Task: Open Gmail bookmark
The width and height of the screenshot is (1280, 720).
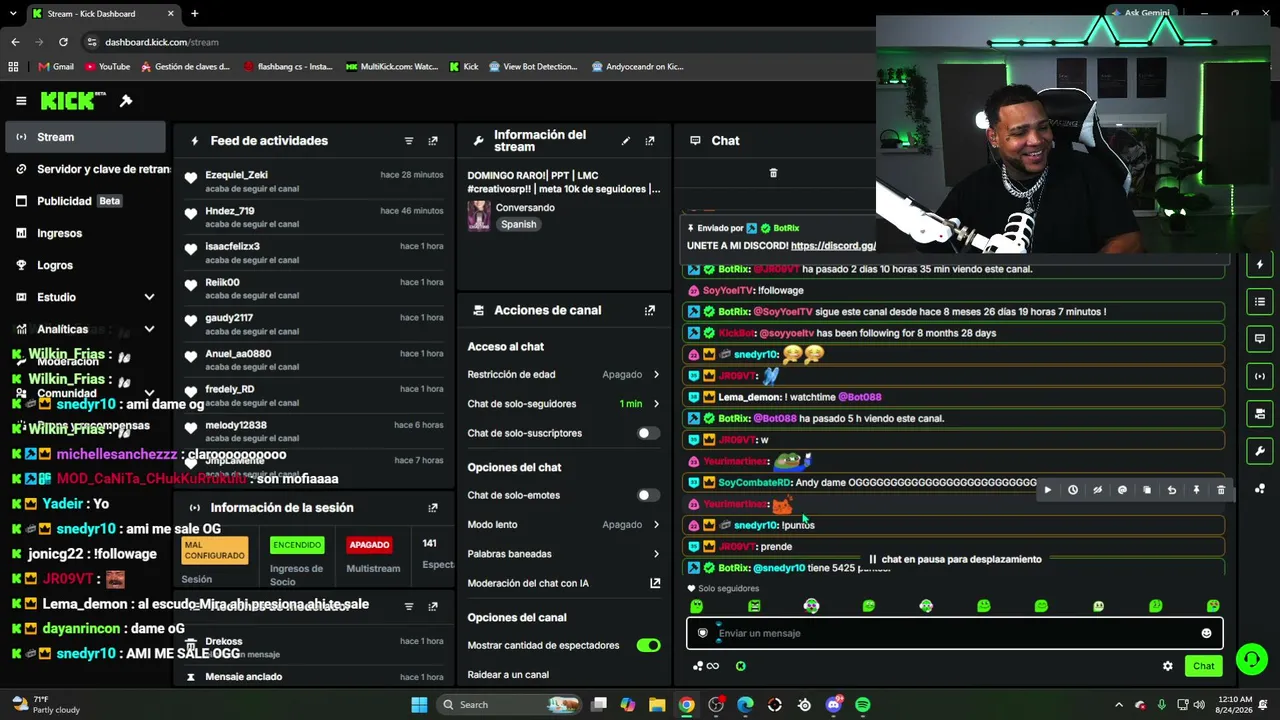Action: [x=56, y=67]
